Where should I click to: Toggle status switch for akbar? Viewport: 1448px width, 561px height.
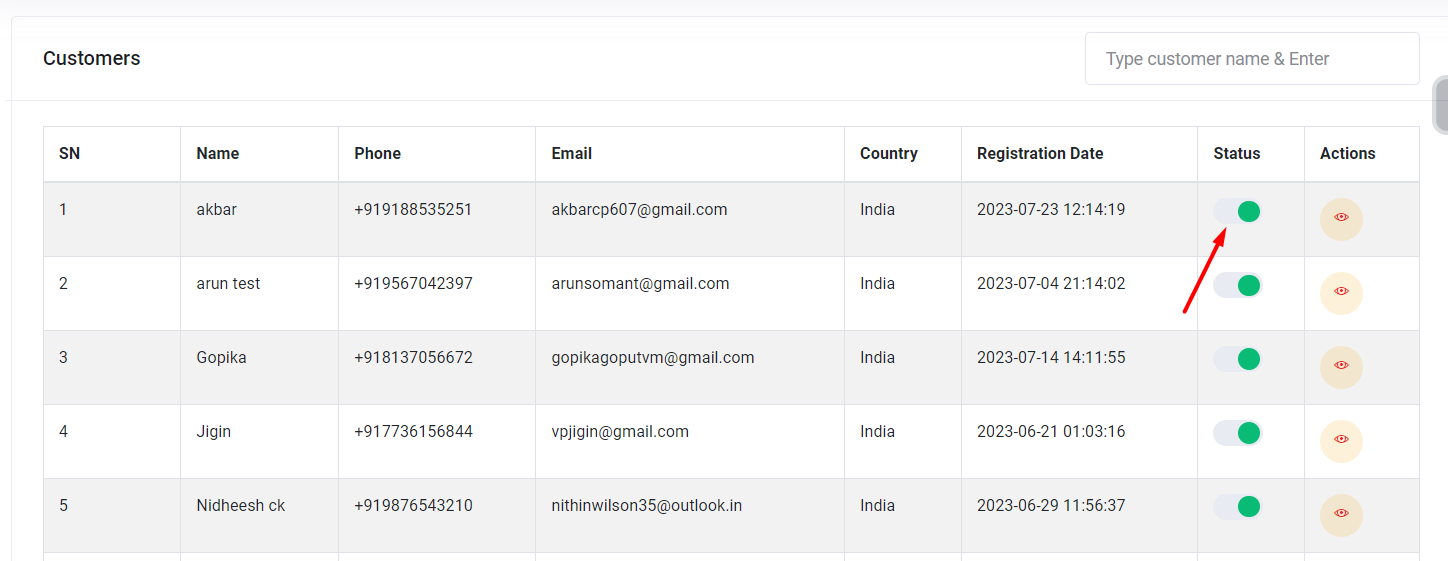[1238, 211]
